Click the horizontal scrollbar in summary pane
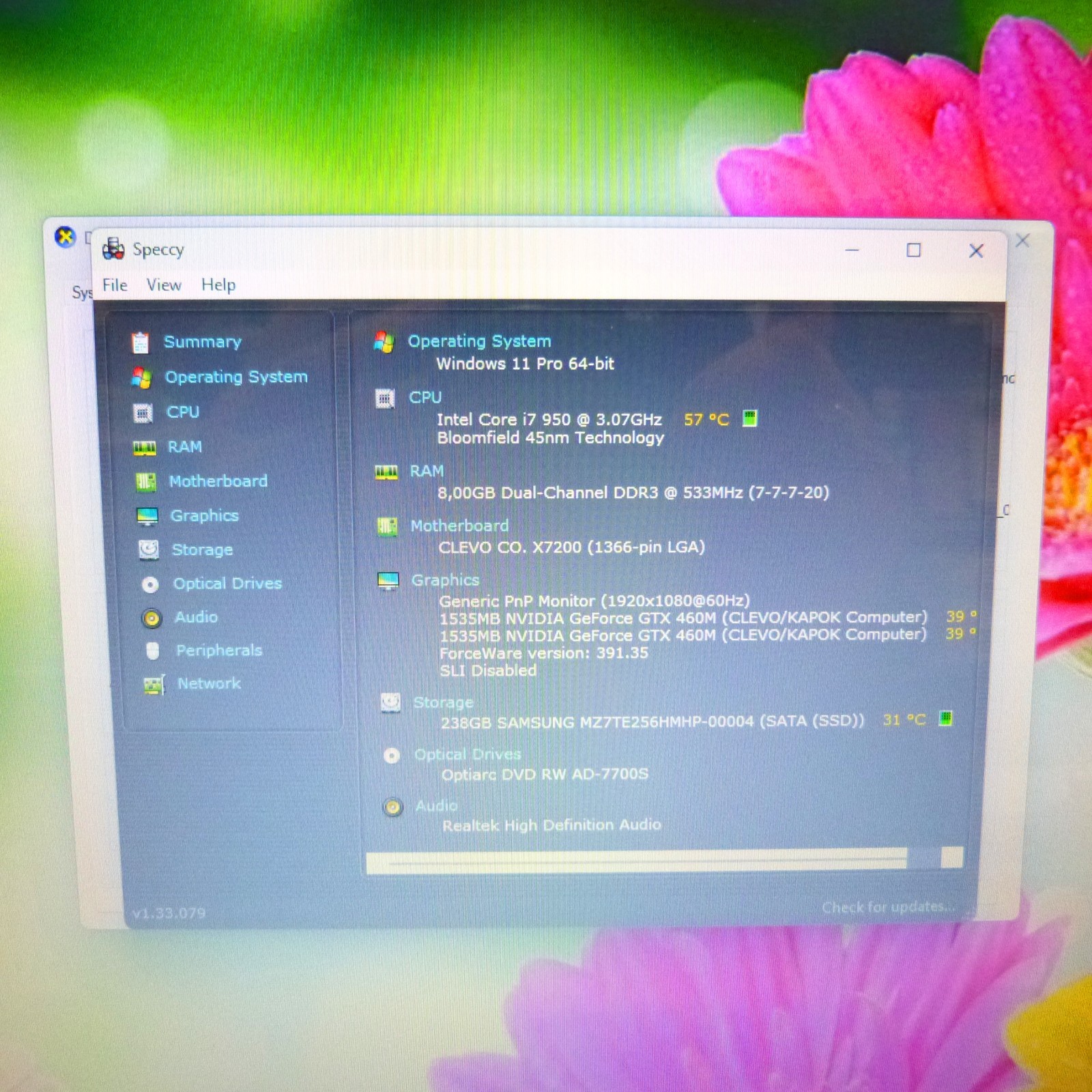This screenshot has width=1092, height=1092. (x=664, y=860)
